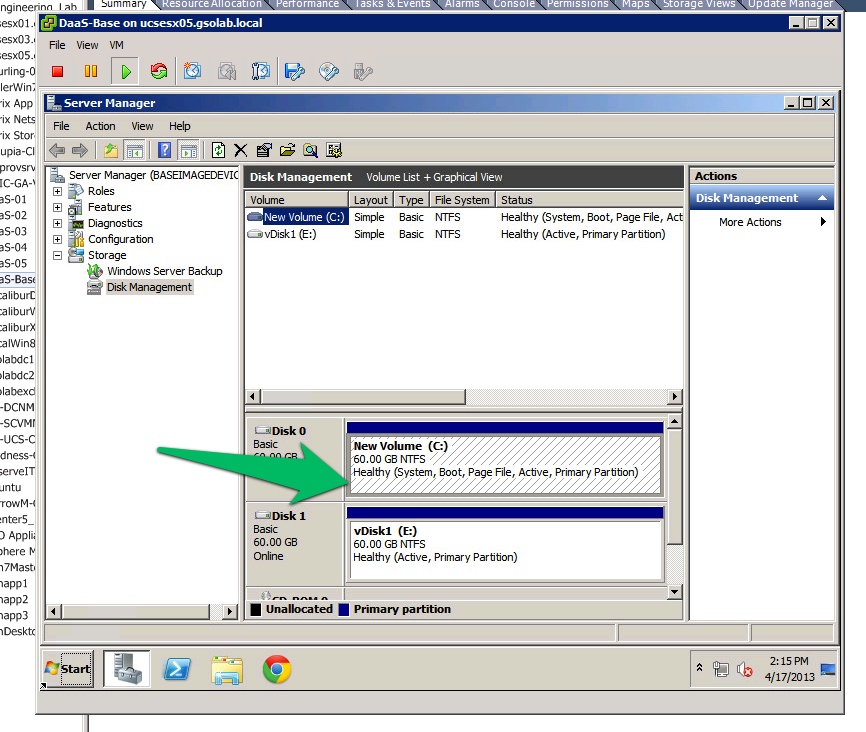866x732 pixels.
Task: Sort by the Layout column header
Action: coord(371,200)
